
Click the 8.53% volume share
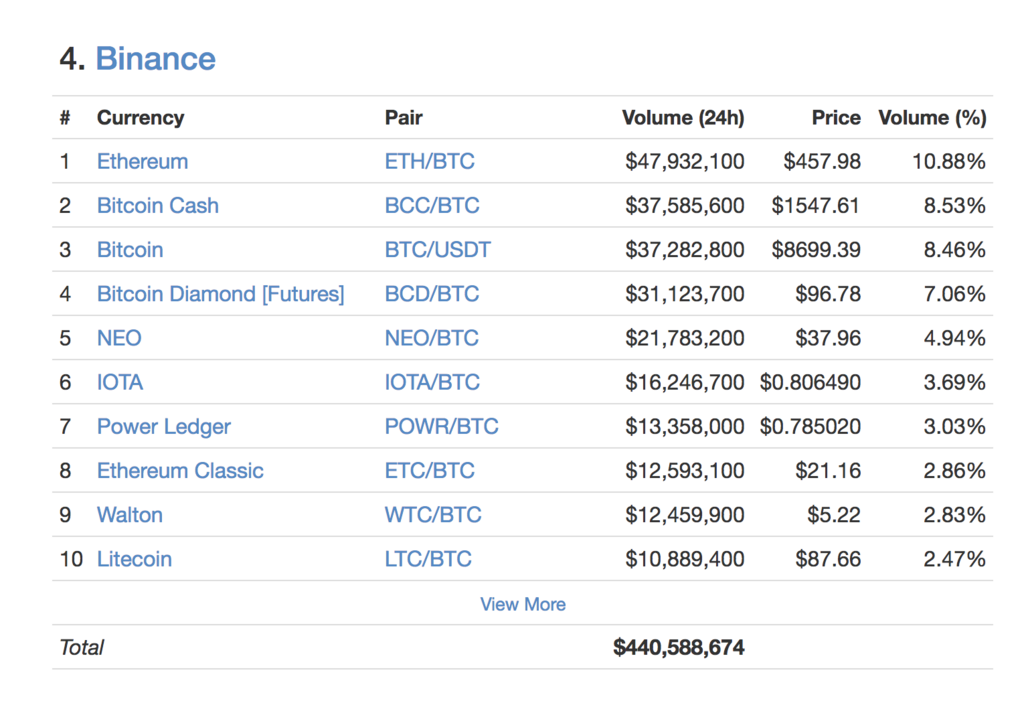pyautogui.click(x=955, y=206)
